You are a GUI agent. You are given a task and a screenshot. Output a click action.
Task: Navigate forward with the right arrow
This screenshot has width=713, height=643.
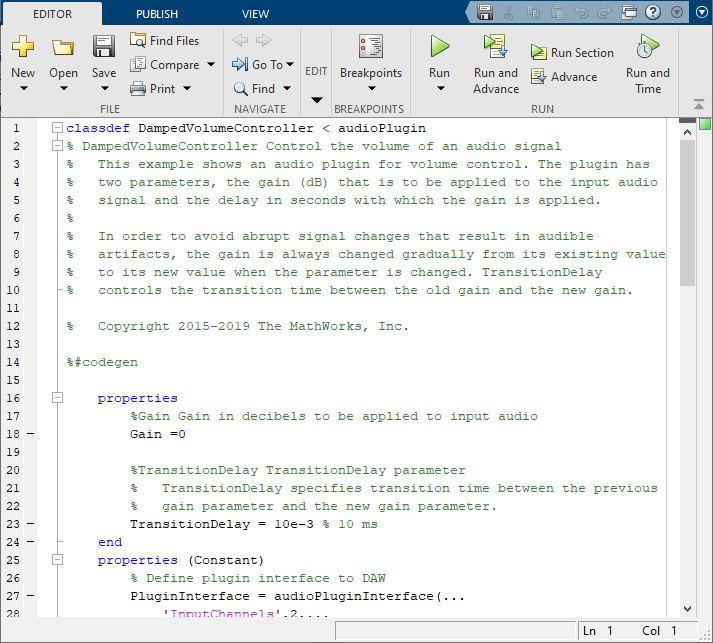pos(263,40)
